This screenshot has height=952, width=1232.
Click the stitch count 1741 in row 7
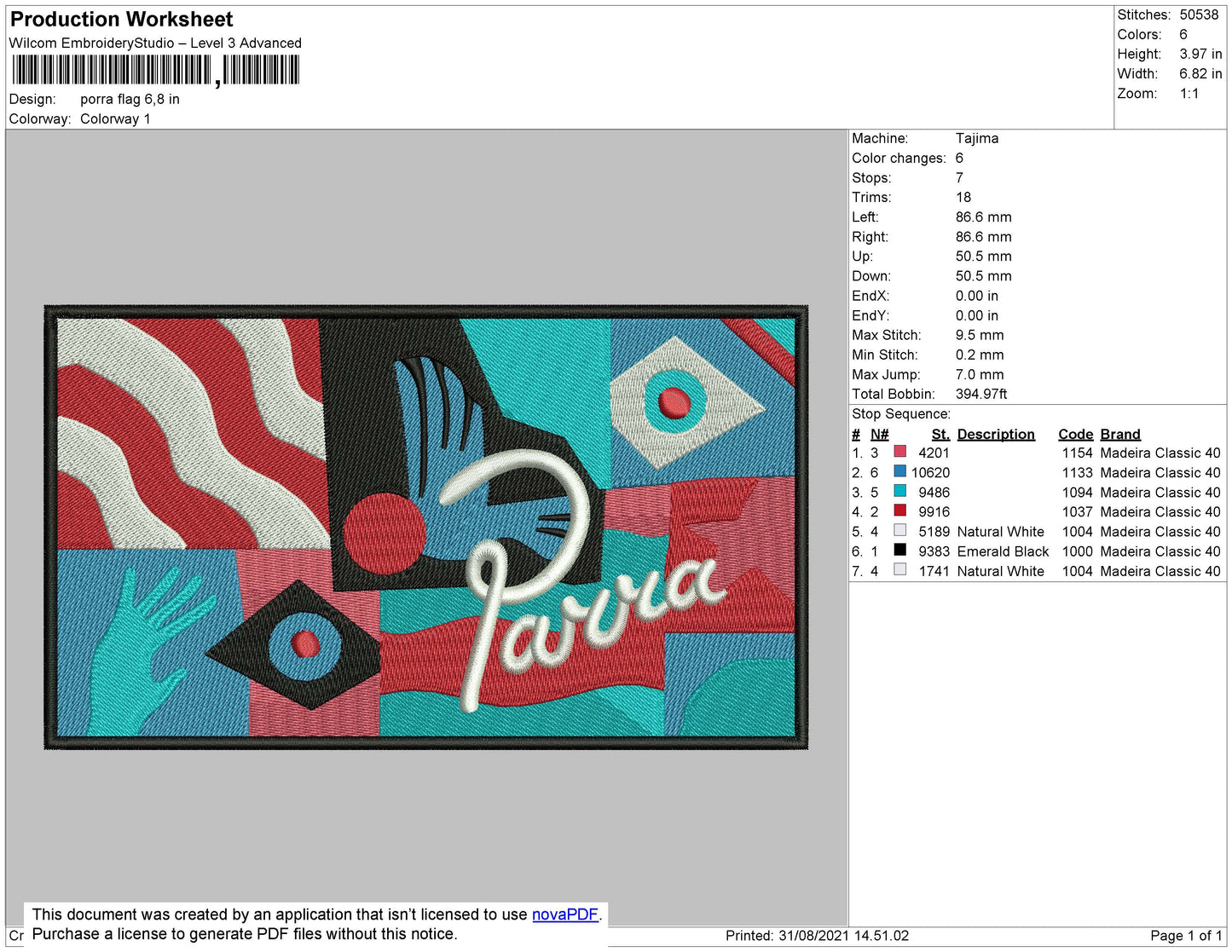pos(934,571)
